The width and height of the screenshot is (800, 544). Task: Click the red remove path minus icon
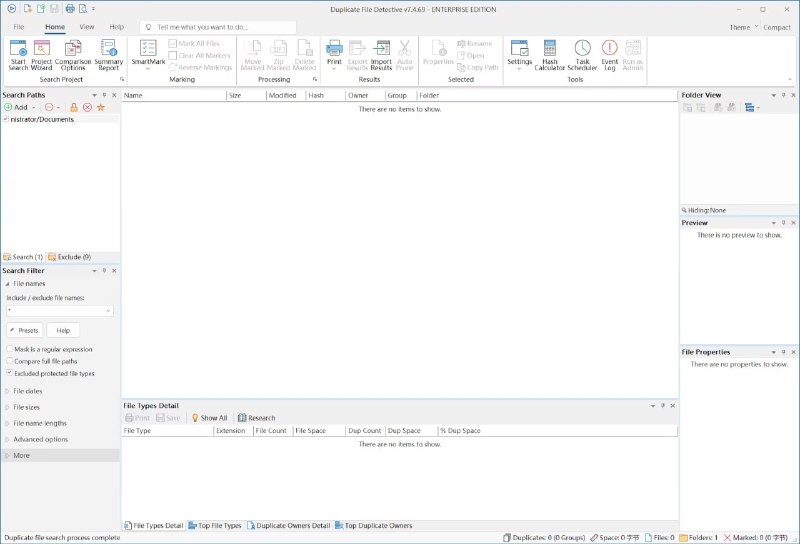[x=49, y=107]
